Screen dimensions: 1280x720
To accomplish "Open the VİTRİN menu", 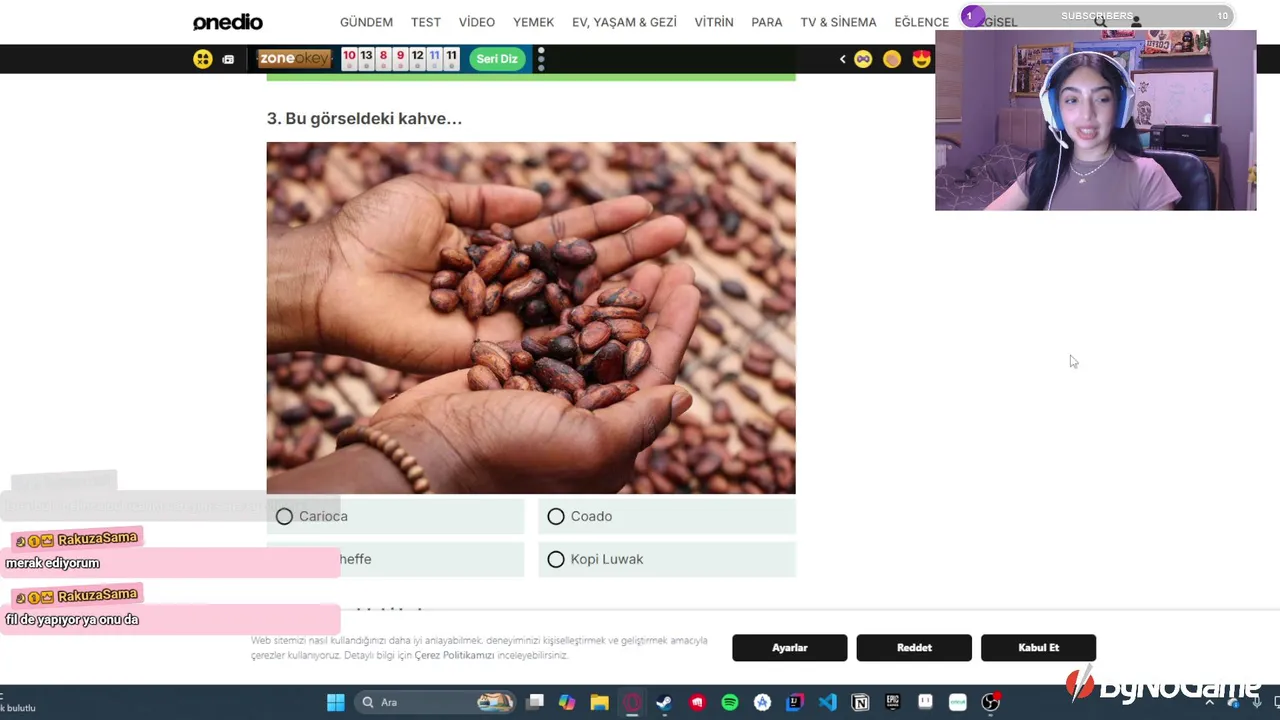I will tap(714, 22).
